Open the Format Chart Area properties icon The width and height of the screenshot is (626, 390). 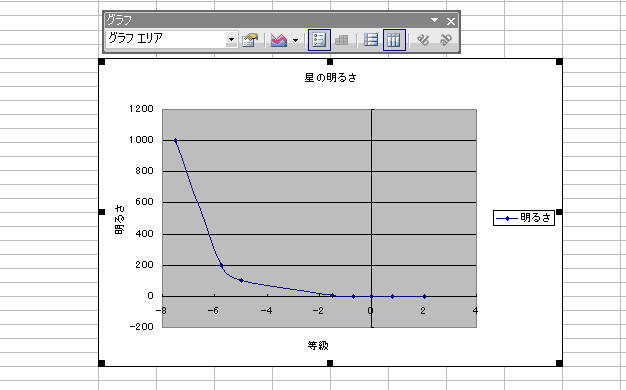click(x=250, y=40)
